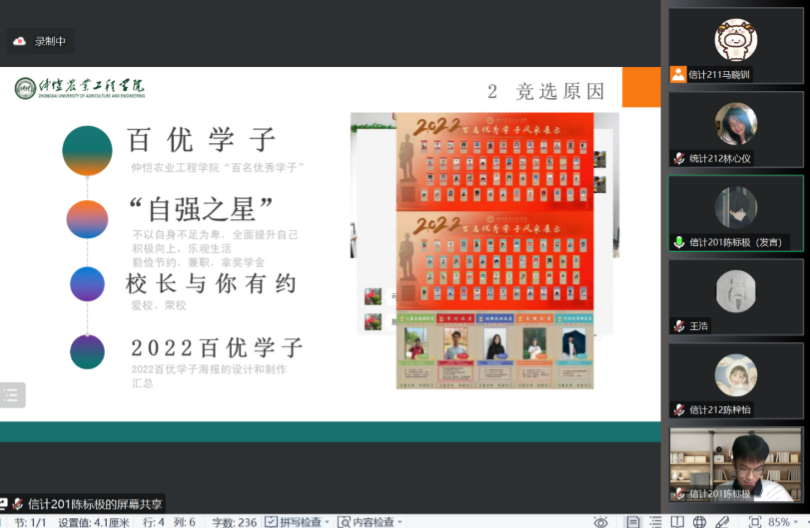Toggle the 拼写检查 spell check checkbox
The width and height of the screenshot is (810, 529).
point(271,522)
